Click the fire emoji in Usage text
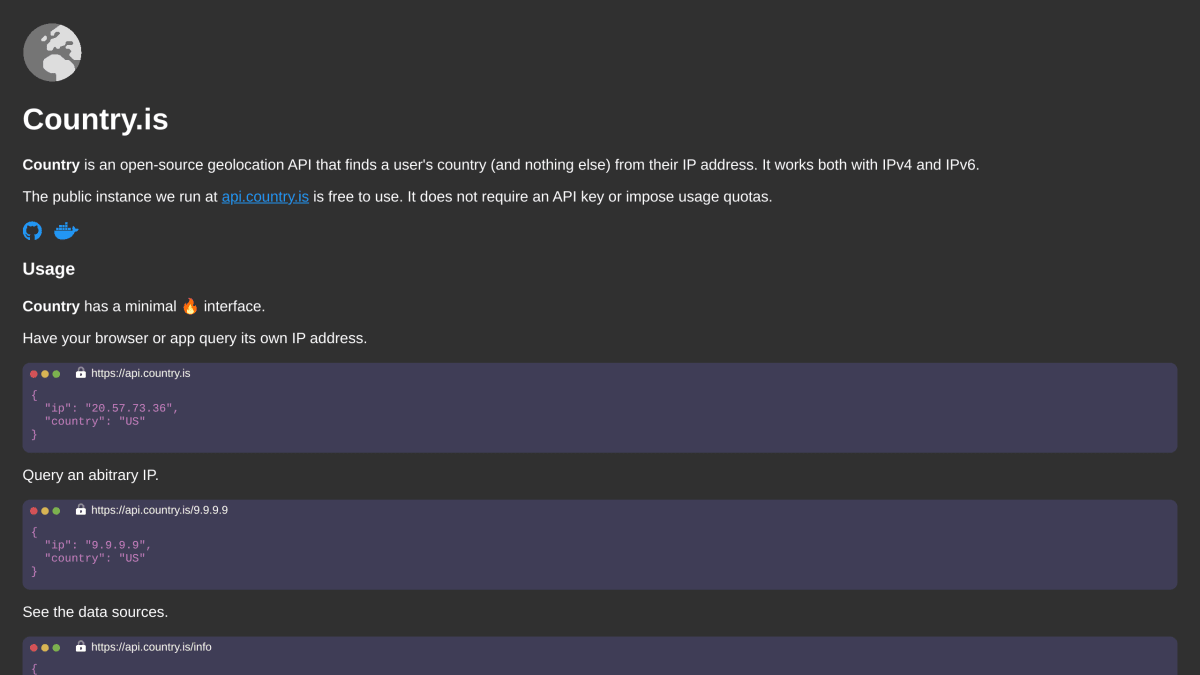 [x=190, y=306]
